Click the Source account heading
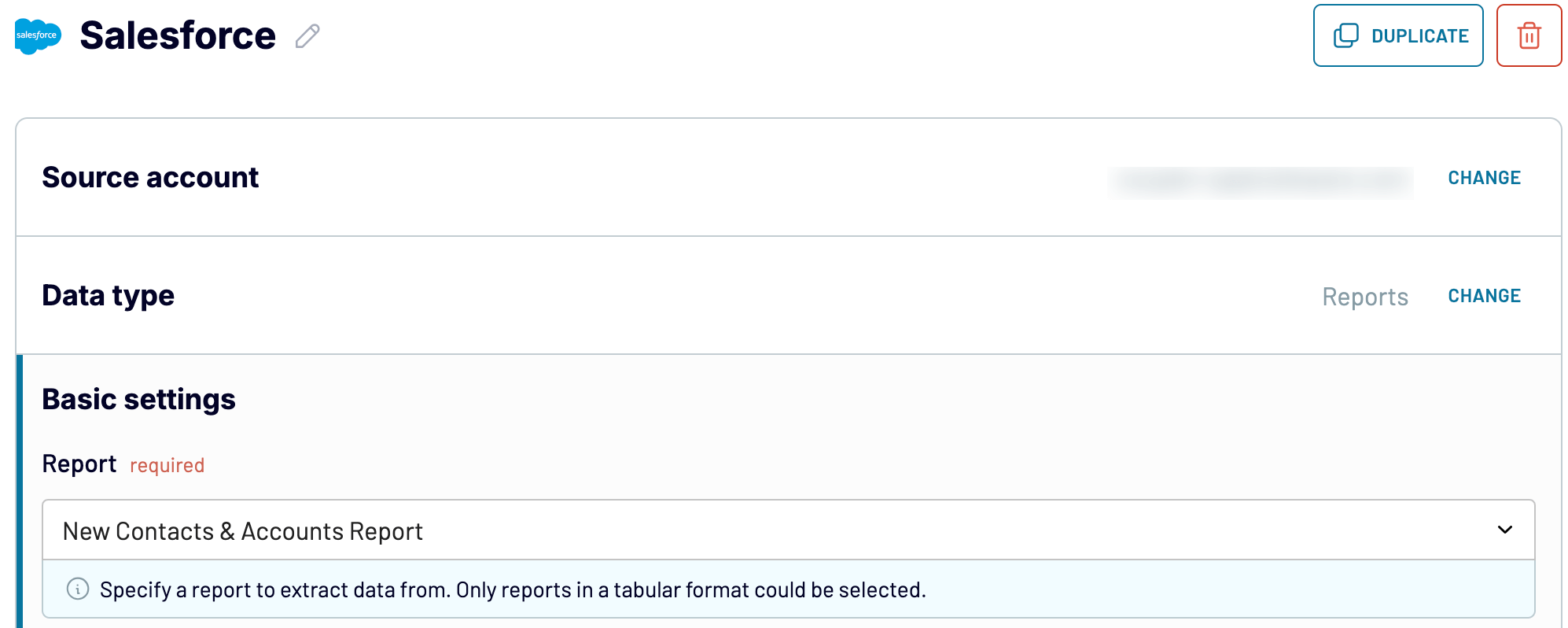1568x628 pixels. 150,177
